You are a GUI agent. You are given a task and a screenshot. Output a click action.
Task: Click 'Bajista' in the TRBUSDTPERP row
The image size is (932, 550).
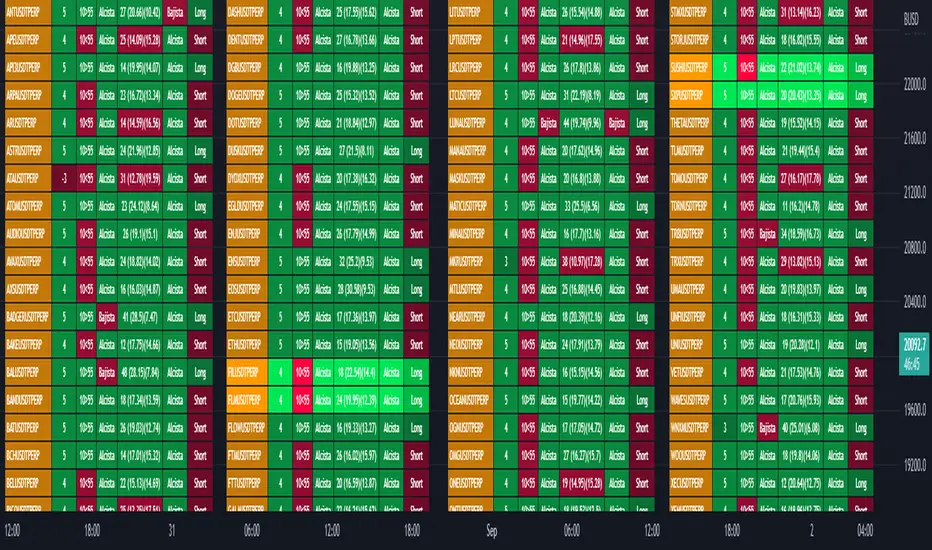tap(767, 234)
